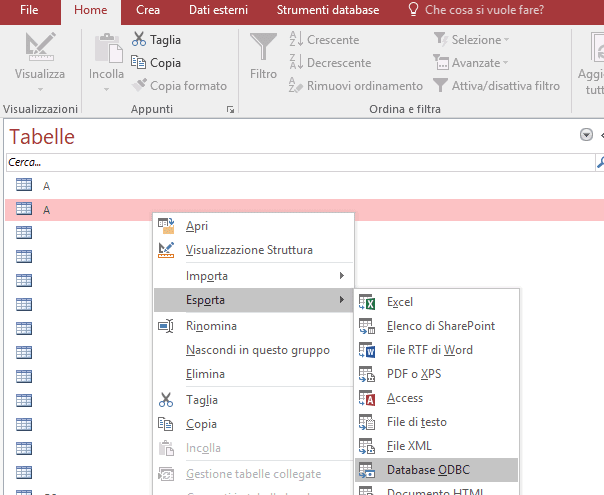604x495 pixels.
Task: Expand the Importa submenu
Action: click(x=253, y=276)
